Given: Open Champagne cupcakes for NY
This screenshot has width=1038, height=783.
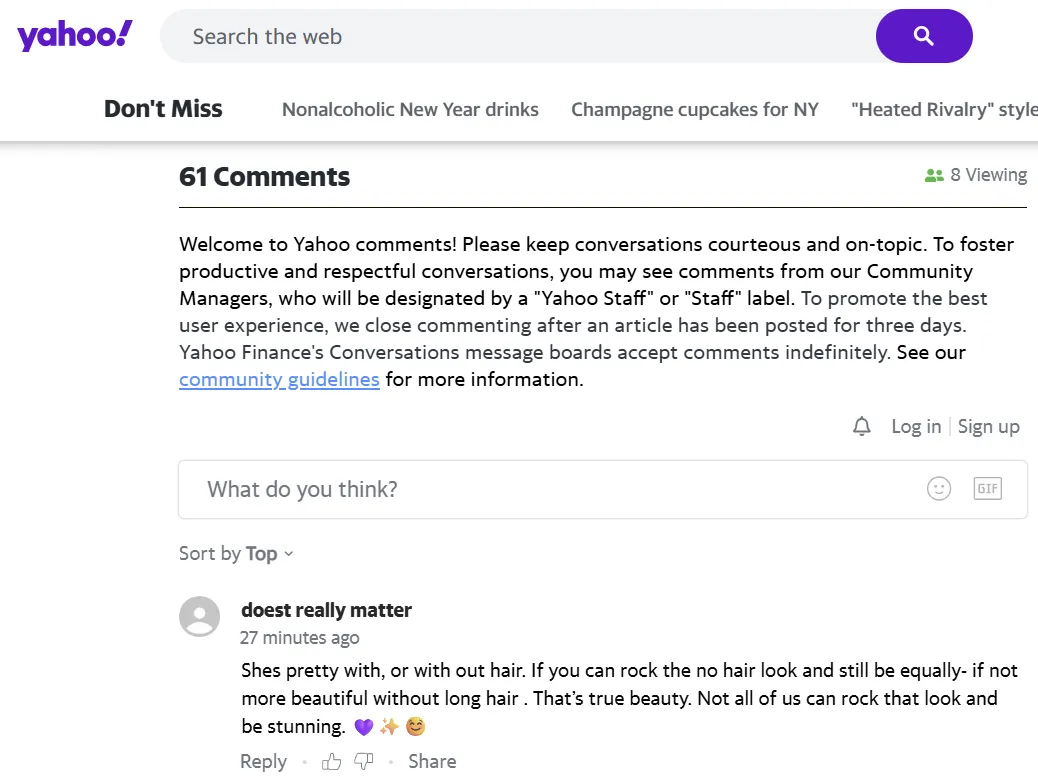Looking at the screenshot, I should click(x=694, y=110).
